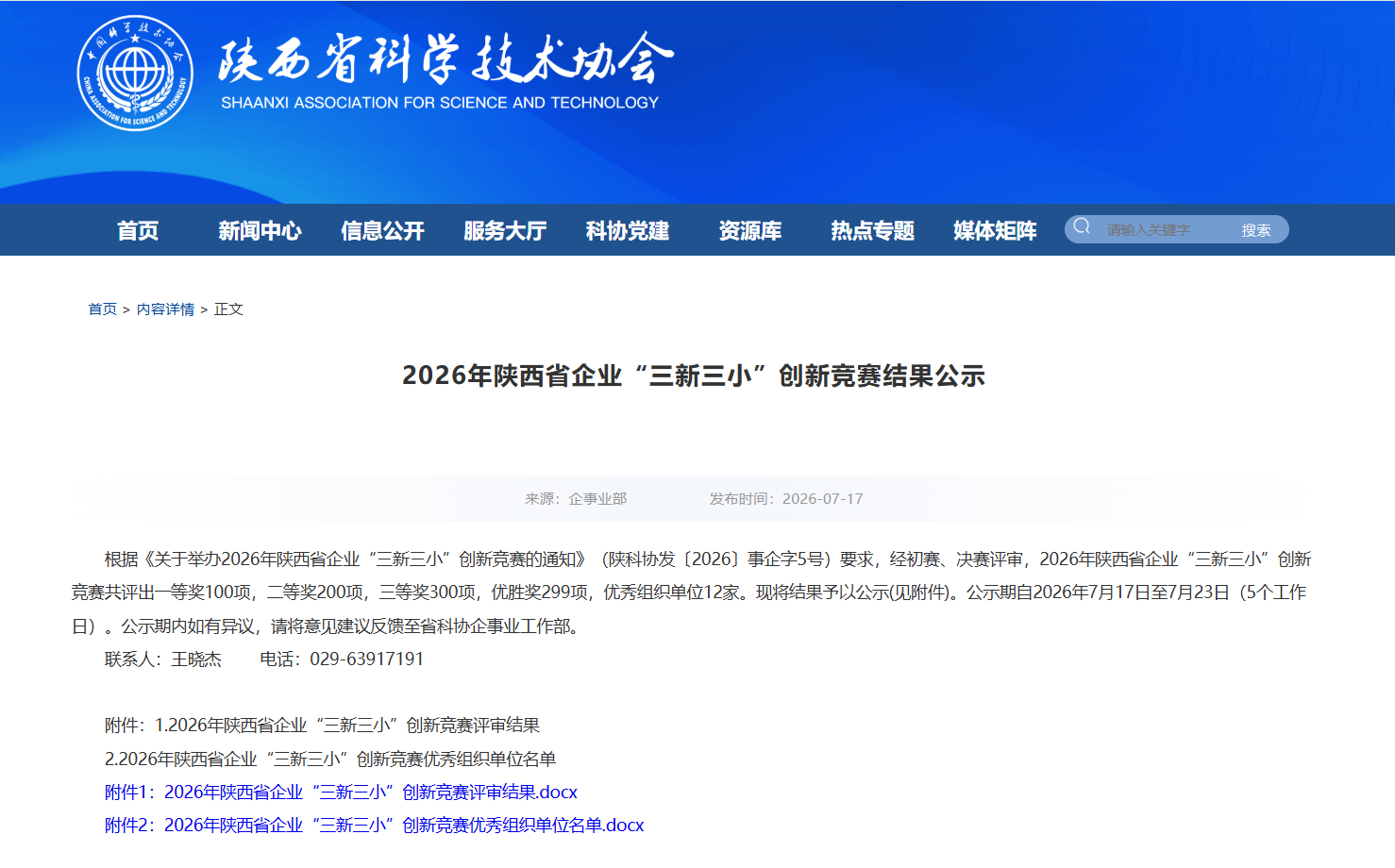Click the 内容详情 breadcrumb link
The image size is (1395, 868).
tap(165, 309)
